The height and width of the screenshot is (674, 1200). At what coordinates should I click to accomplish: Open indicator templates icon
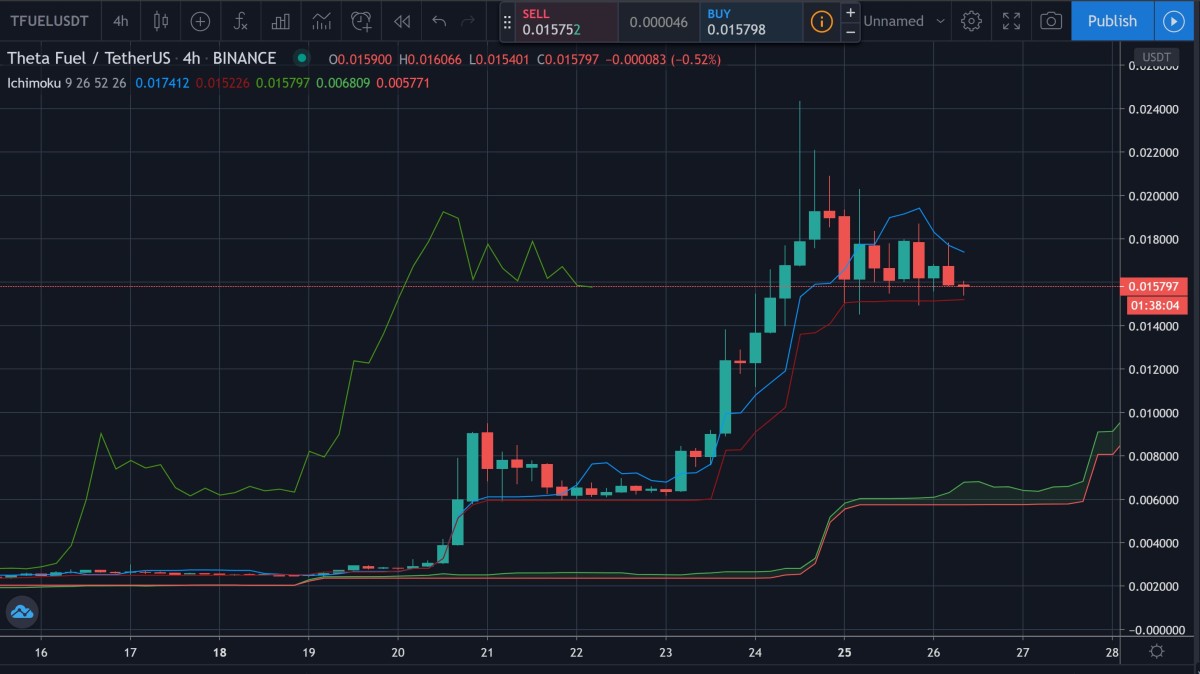321,21
